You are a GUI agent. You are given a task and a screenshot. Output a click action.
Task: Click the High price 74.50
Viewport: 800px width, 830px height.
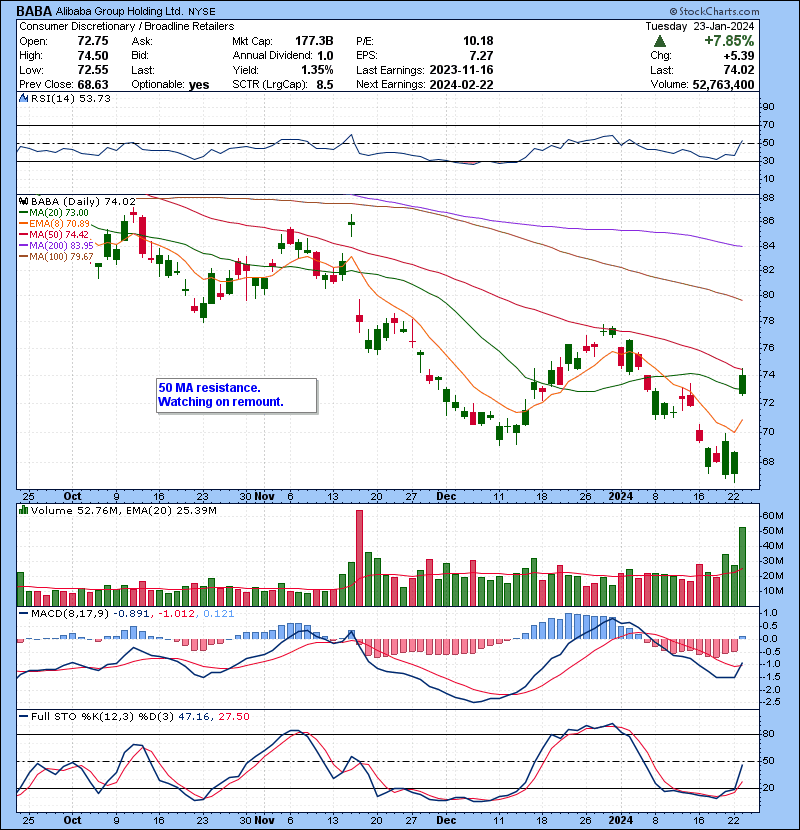[x=93, y=56]
